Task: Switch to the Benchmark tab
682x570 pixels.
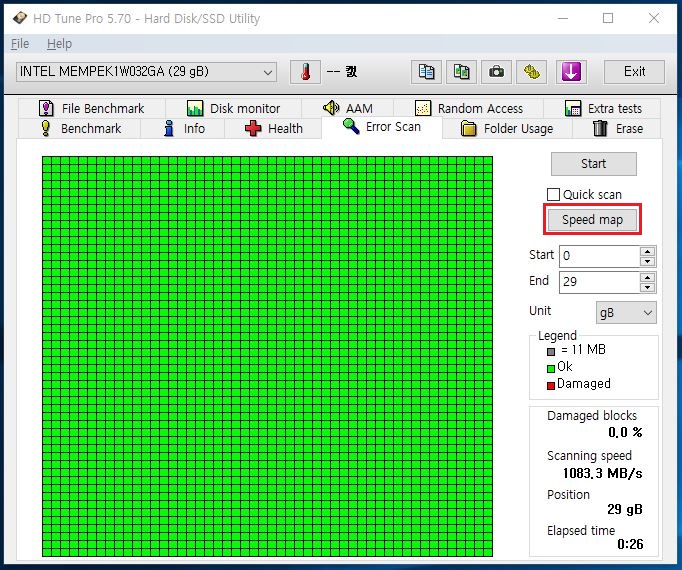Action: tap(81, 129)
